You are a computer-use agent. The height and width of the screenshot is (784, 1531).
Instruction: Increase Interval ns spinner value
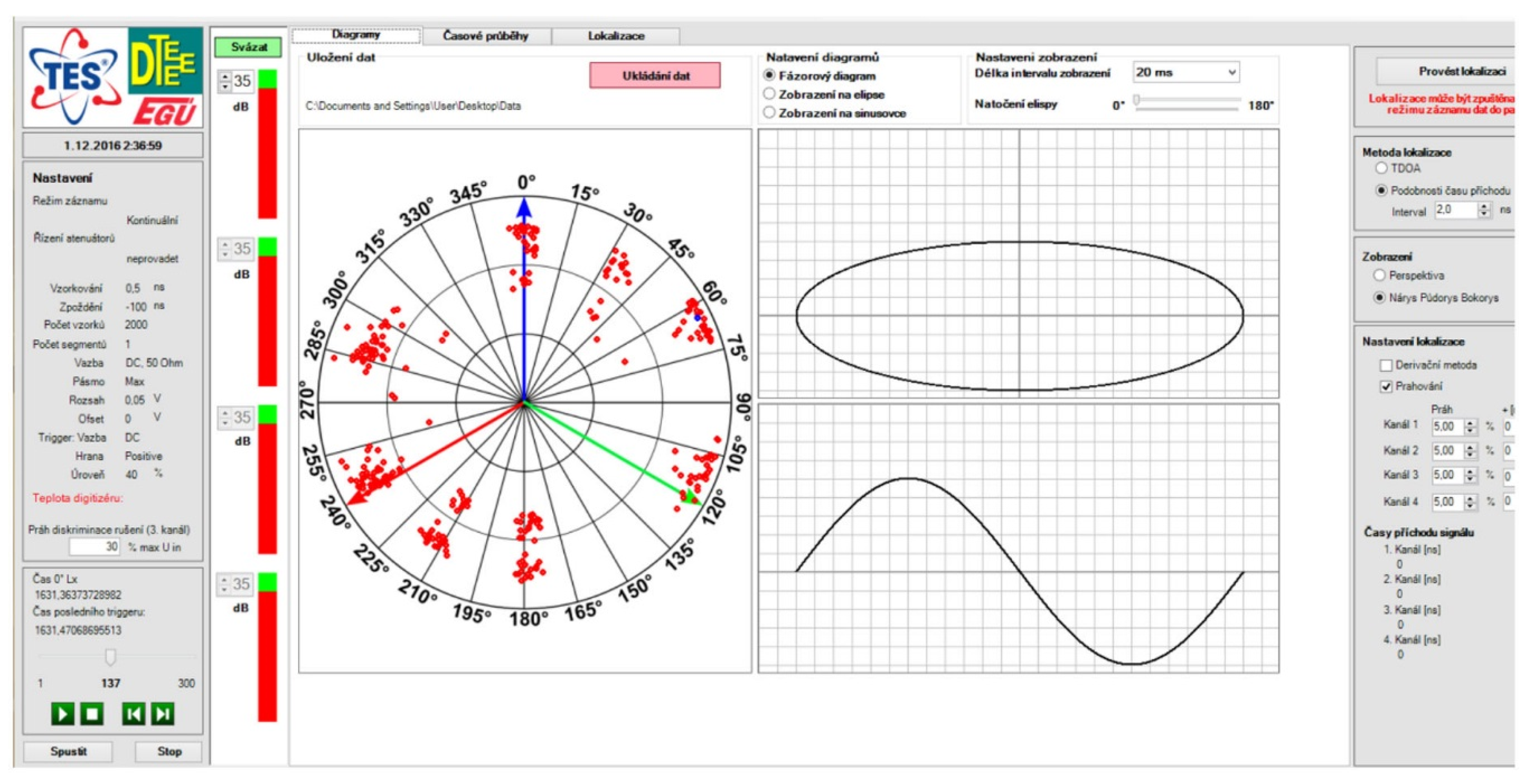(1484, 206)
